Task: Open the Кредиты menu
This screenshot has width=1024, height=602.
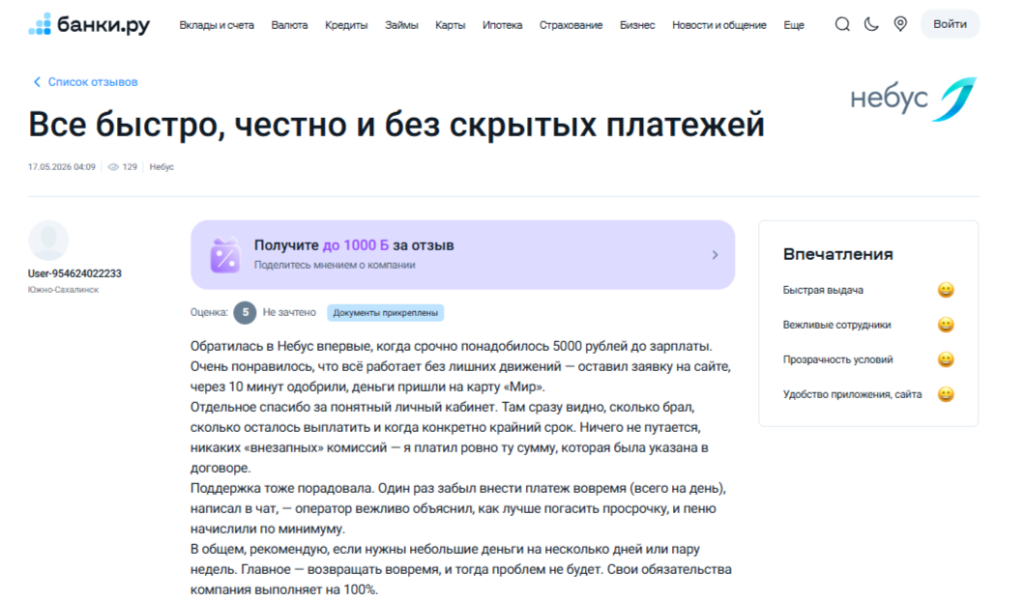Action: [346, 25]
